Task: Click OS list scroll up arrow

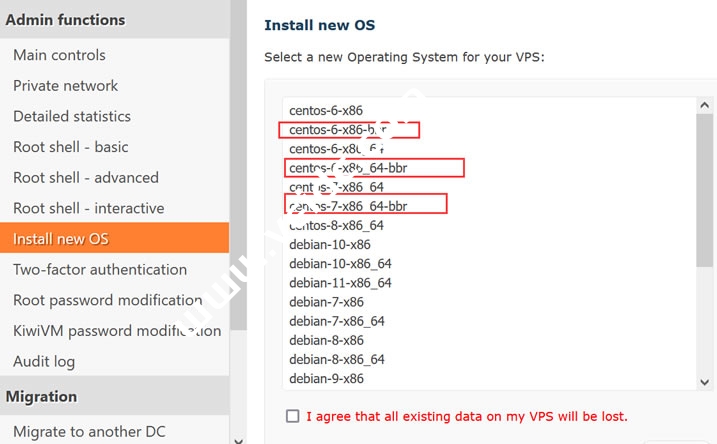Action: tap(706, 105)
